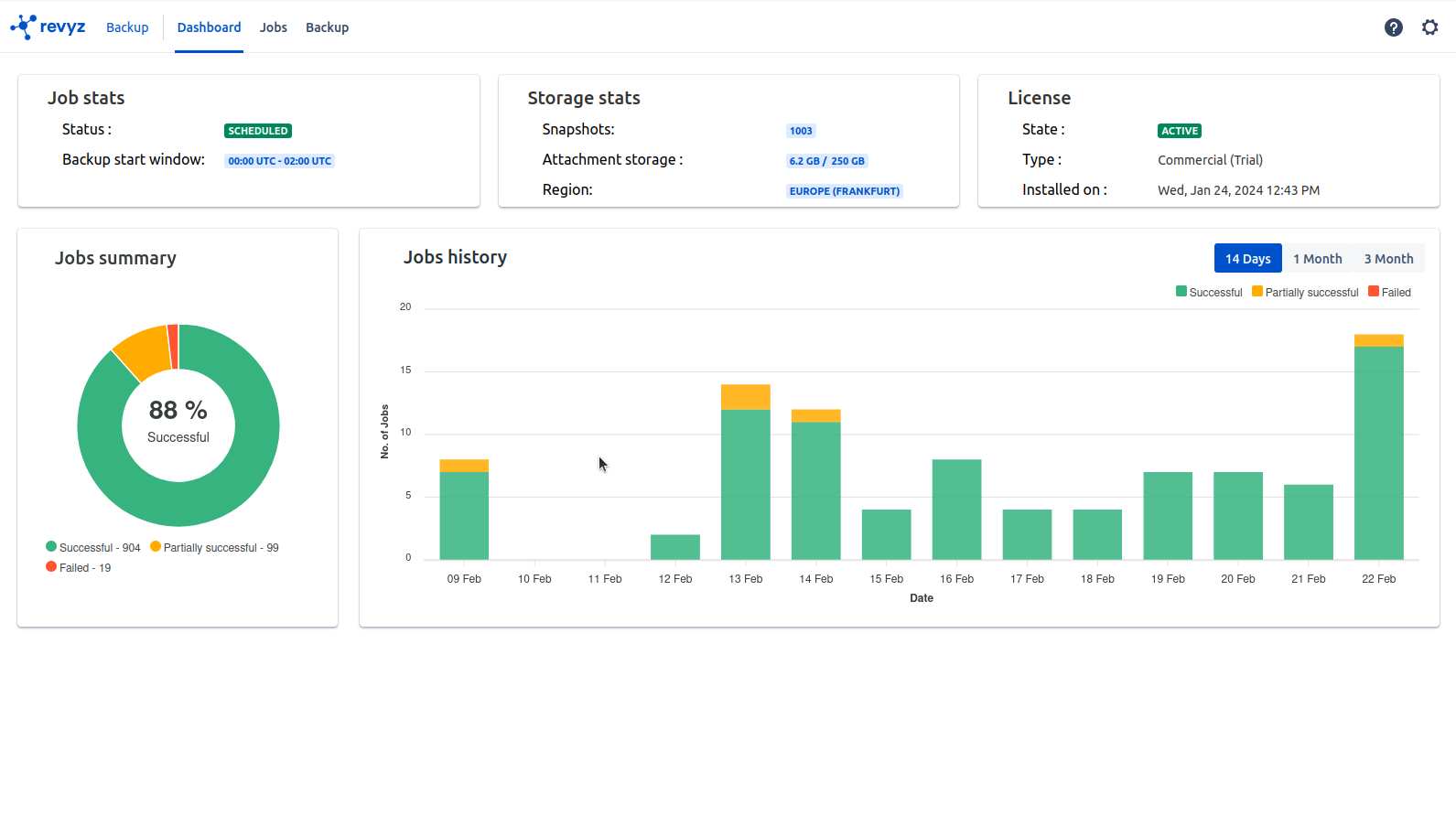
Task: Click the revyz logo icon
Action: coord(24,27)
